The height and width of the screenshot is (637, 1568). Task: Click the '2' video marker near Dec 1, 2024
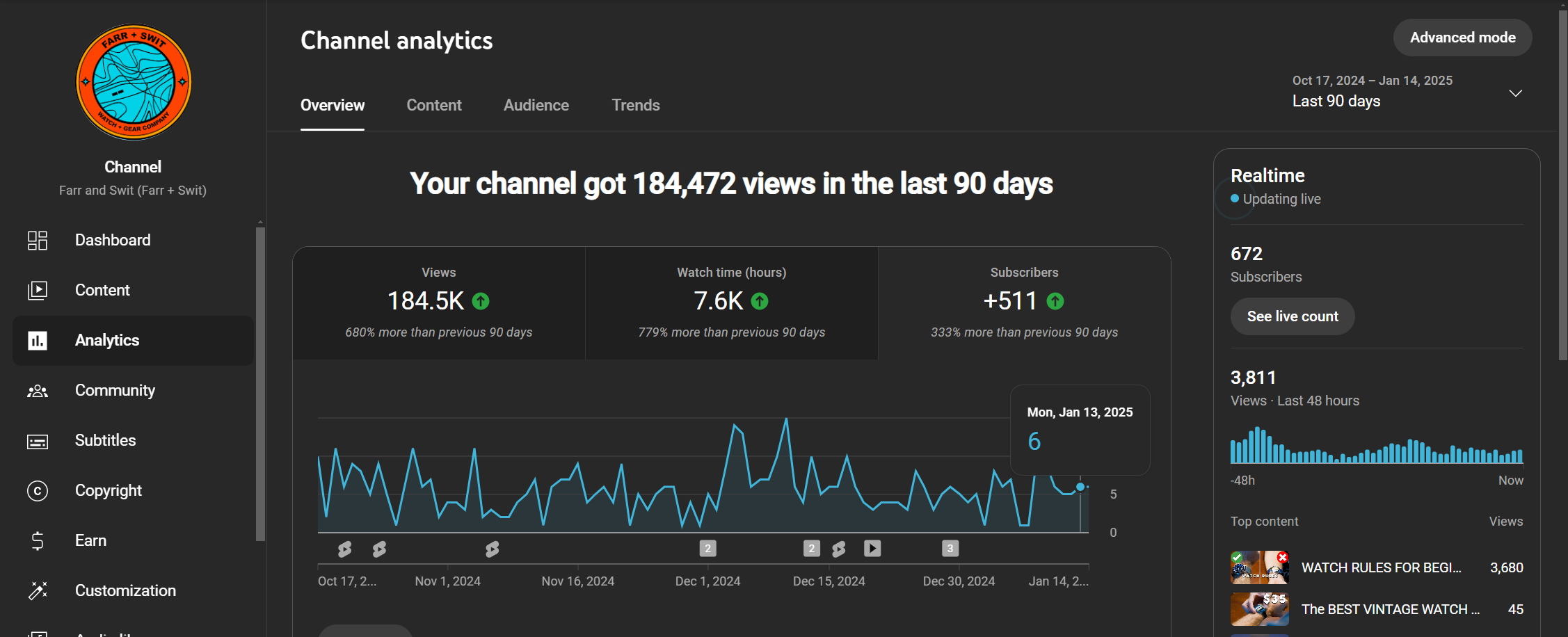[707, 549]
